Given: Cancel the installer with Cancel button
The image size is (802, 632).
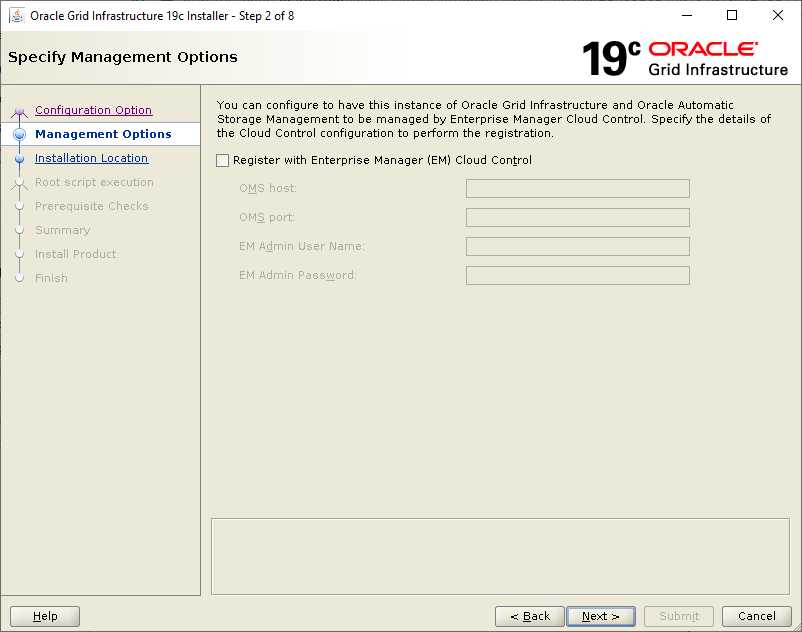Looking at the screenshot, I should (756, 616).
